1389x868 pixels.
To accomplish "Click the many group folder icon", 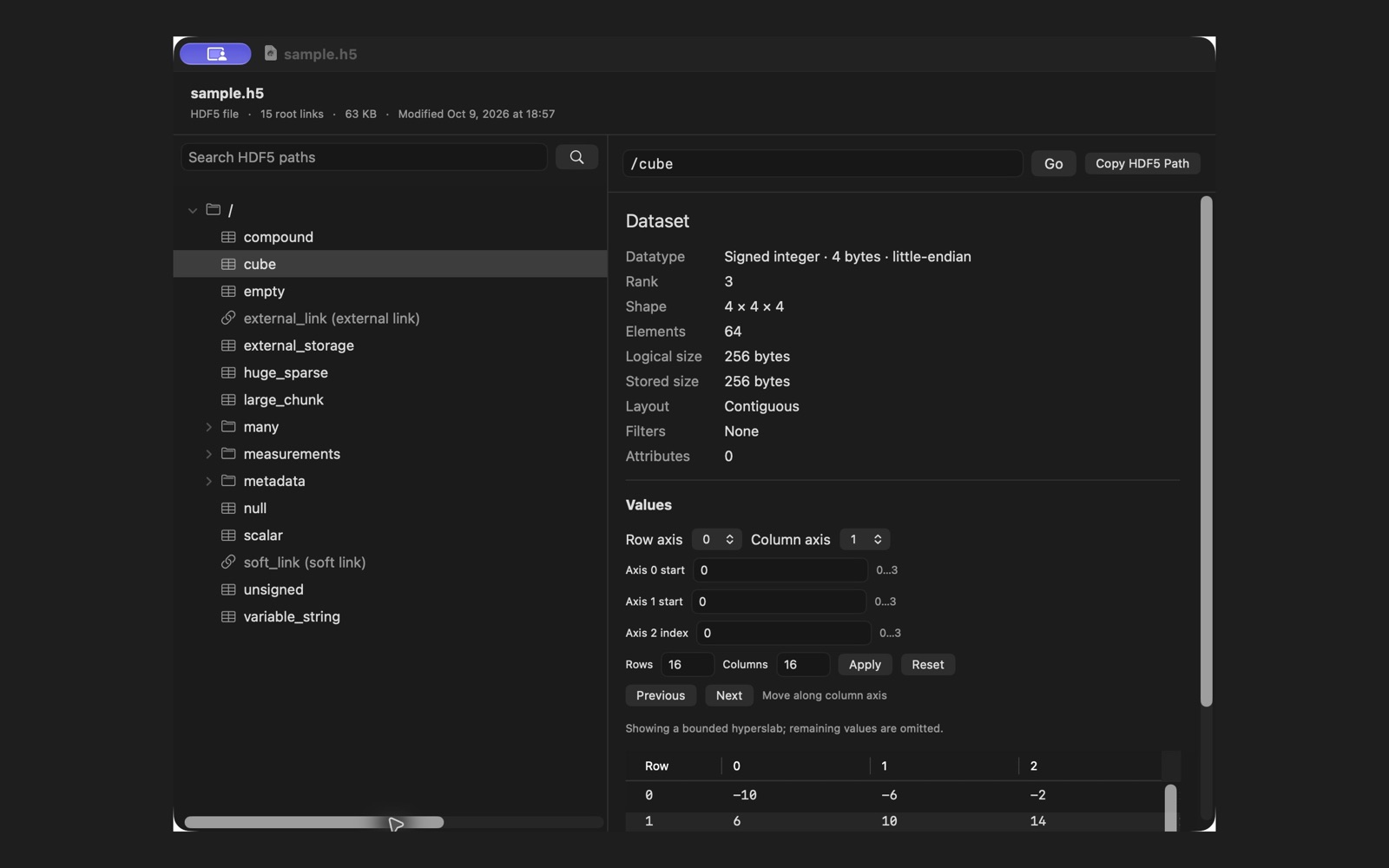I will 228,426.
